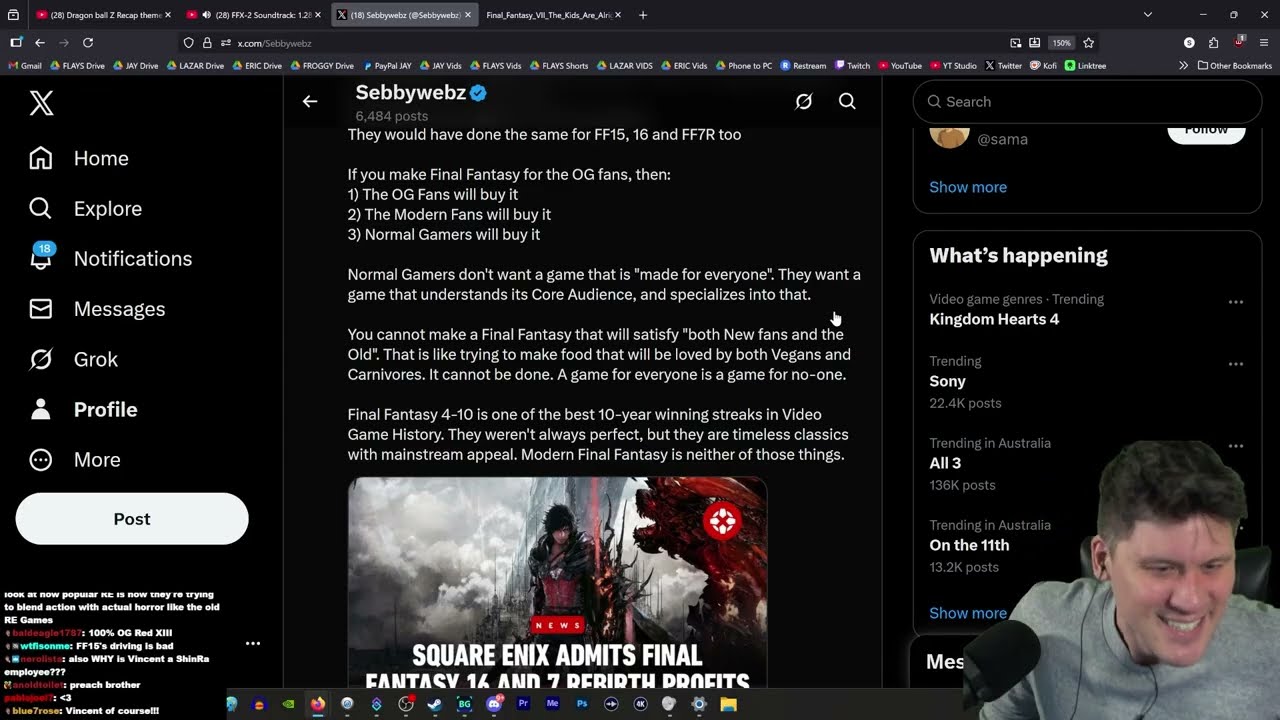Open Twitch bookmark
1280x720 pixels.
click(852, 66)
